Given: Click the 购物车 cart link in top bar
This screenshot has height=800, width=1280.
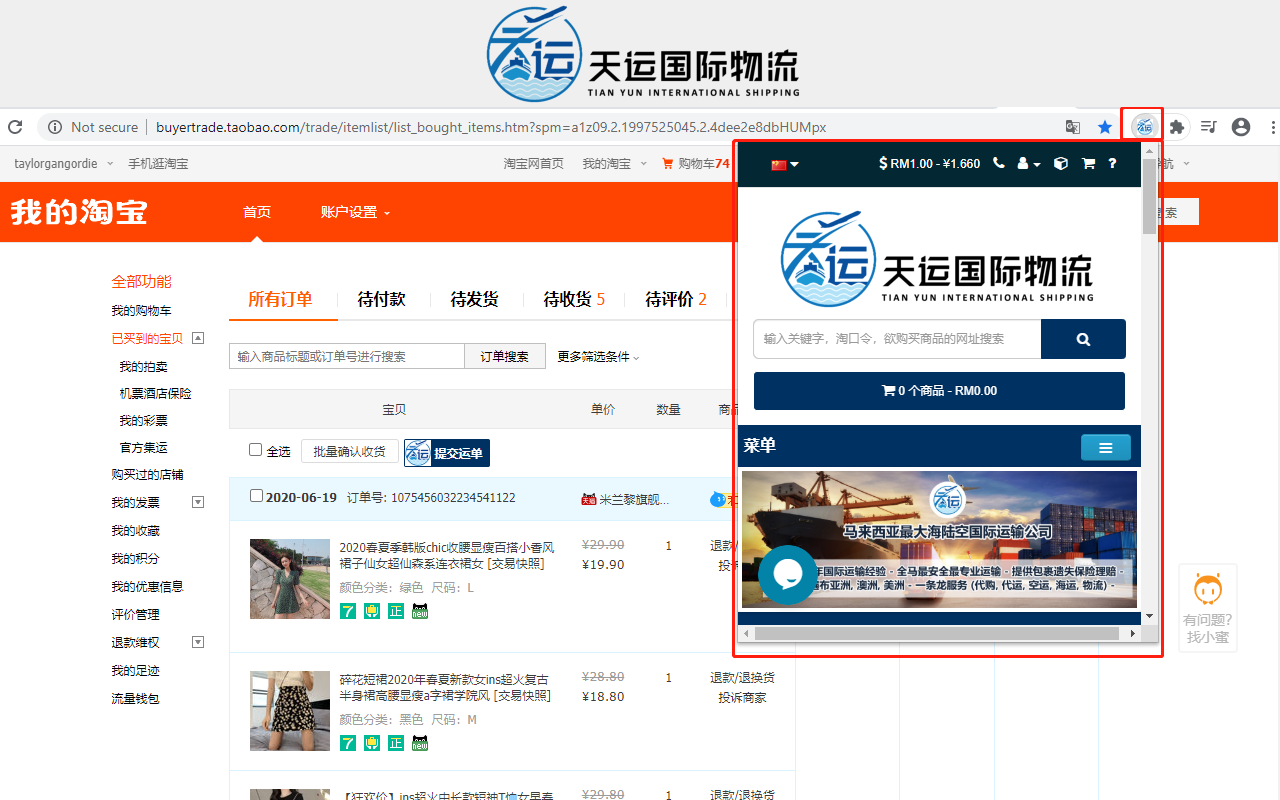Looking at the screenshot, I should [696, 164].
